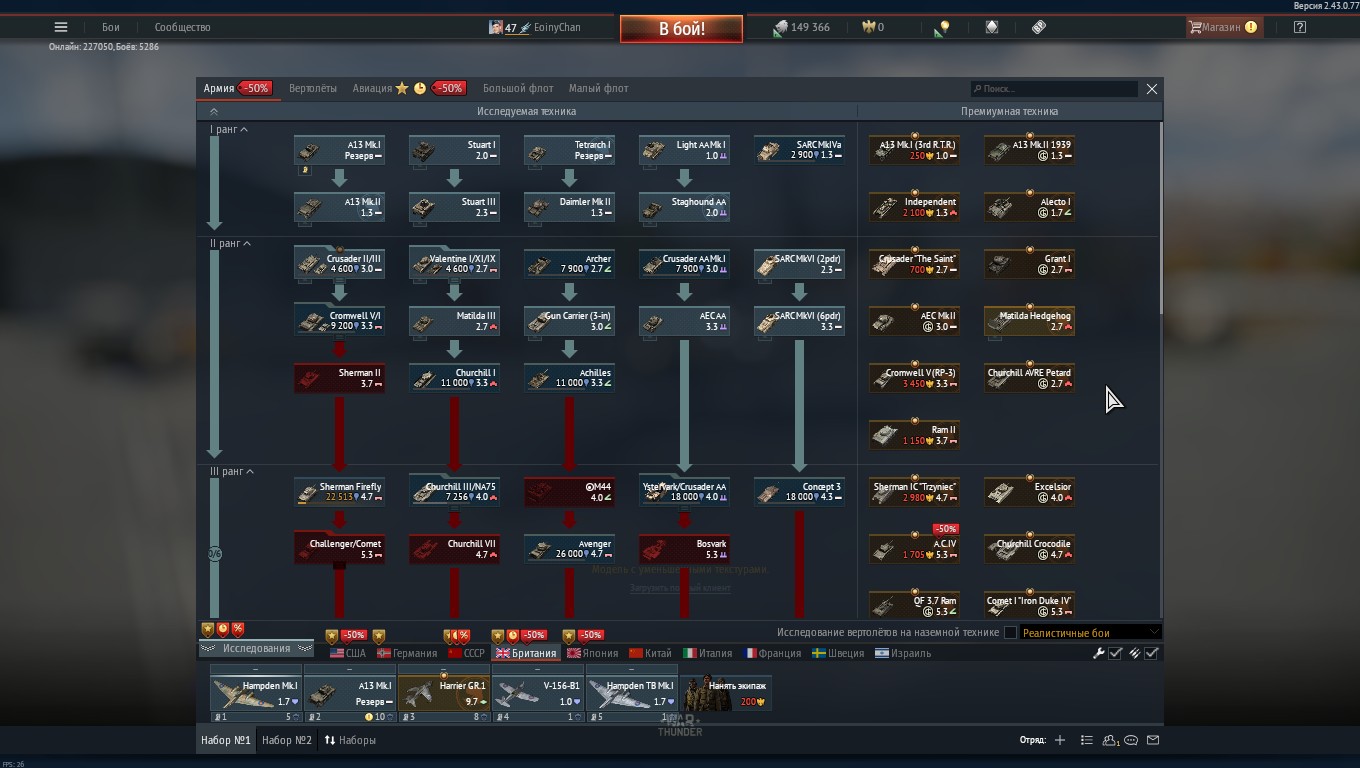Select the Britain nation tab
Screen dimensions: 1360x768
[526, 653]
